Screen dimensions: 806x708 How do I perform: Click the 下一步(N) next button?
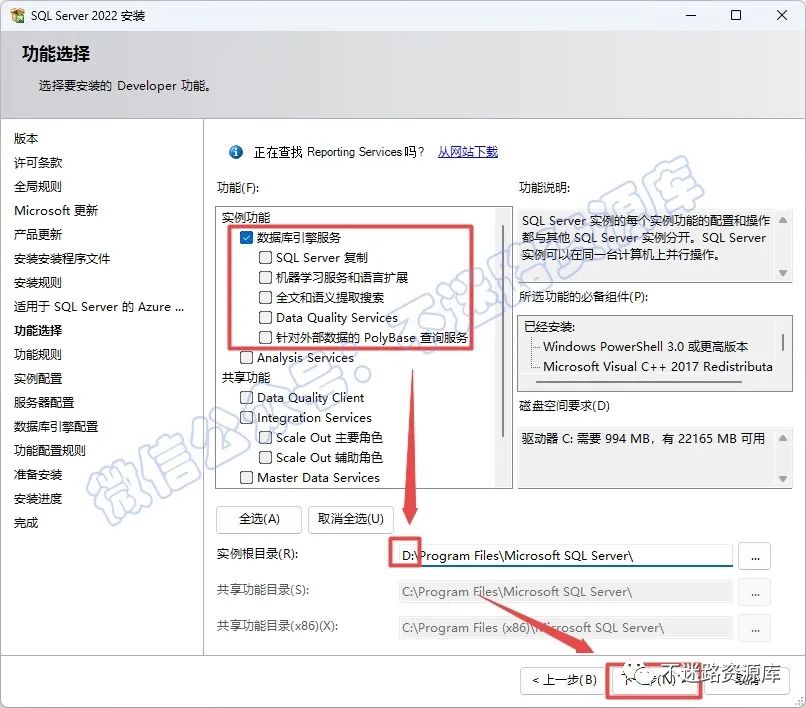coord(654,680)
